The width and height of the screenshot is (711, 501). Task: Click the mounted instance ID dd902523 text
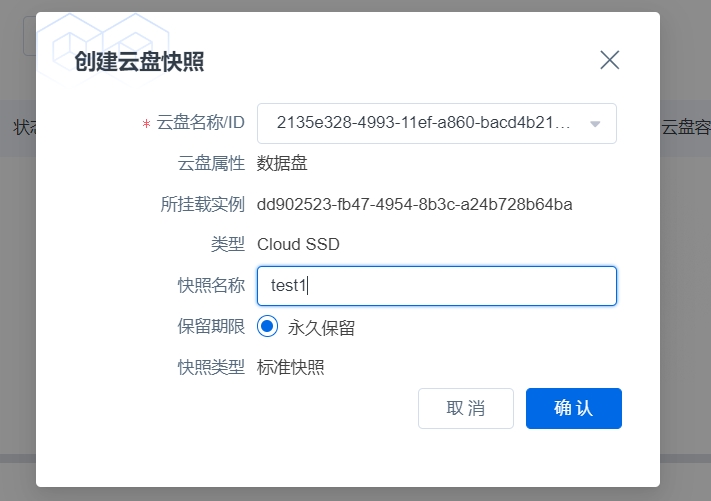coord(414,205)
